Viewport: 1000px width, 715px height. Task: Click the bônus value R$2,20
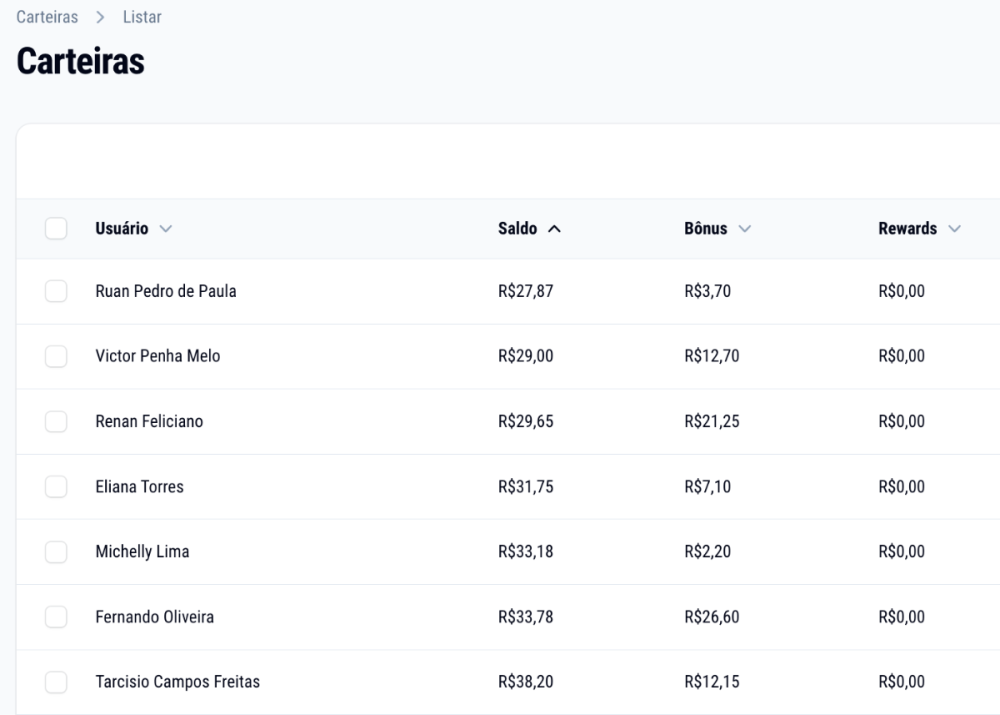click(707, 552)
